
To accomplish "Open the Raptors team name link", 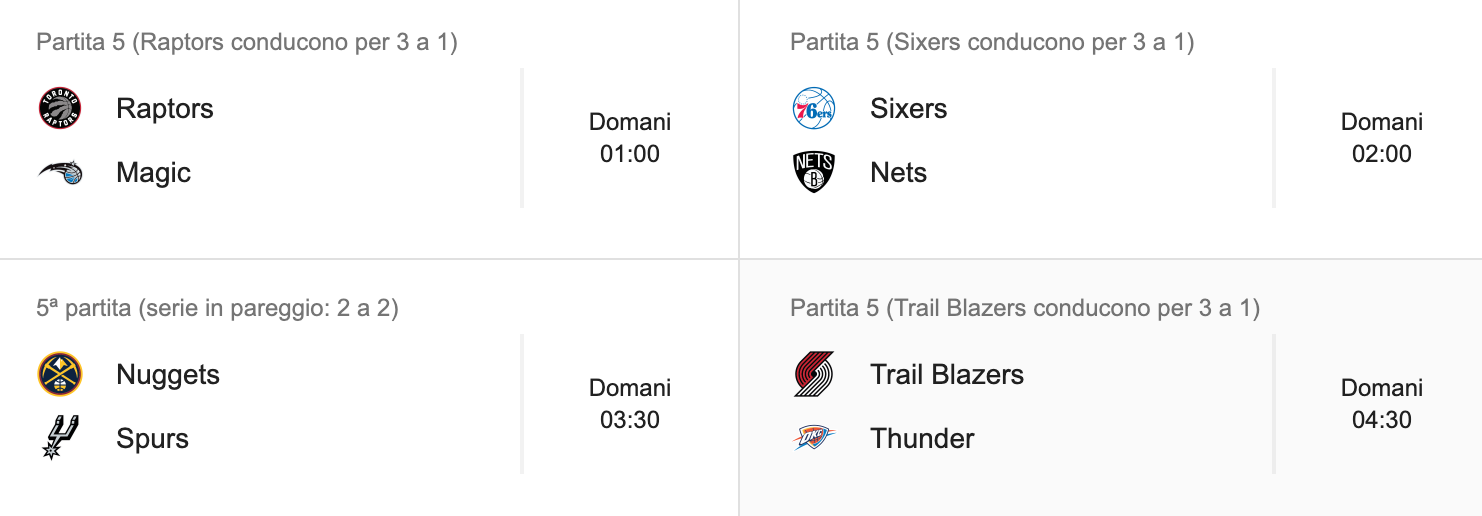I will 165,108.
